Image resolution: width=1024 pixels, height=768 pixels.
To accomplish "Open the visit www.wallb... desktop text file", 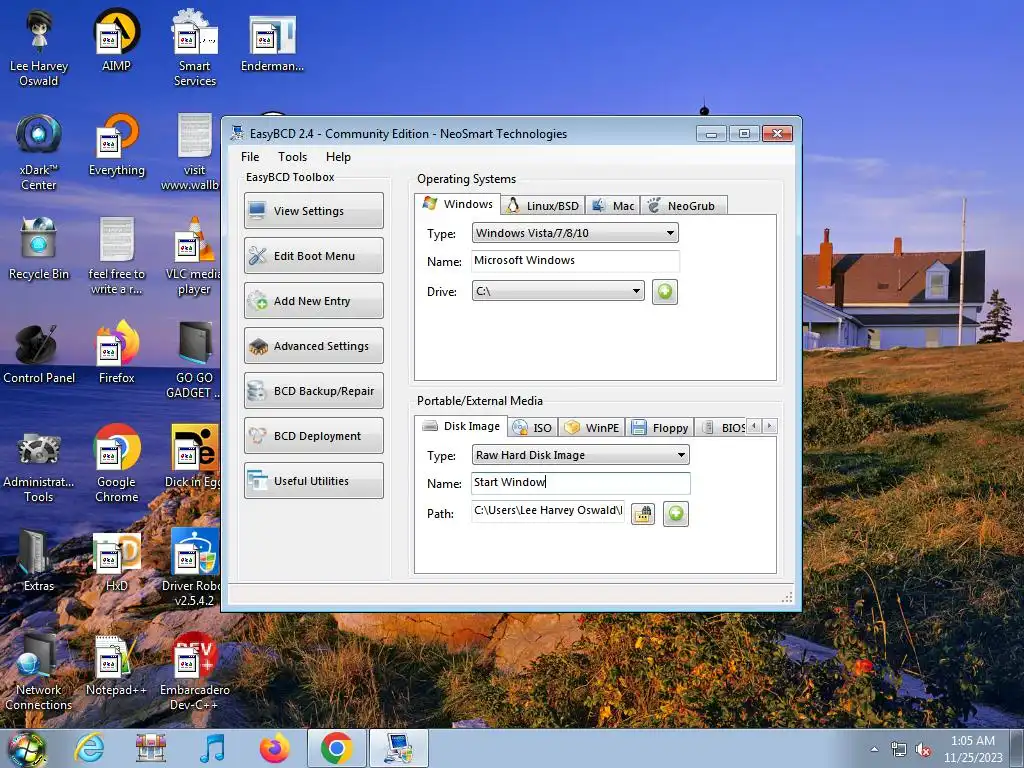I will click(193, 152).
